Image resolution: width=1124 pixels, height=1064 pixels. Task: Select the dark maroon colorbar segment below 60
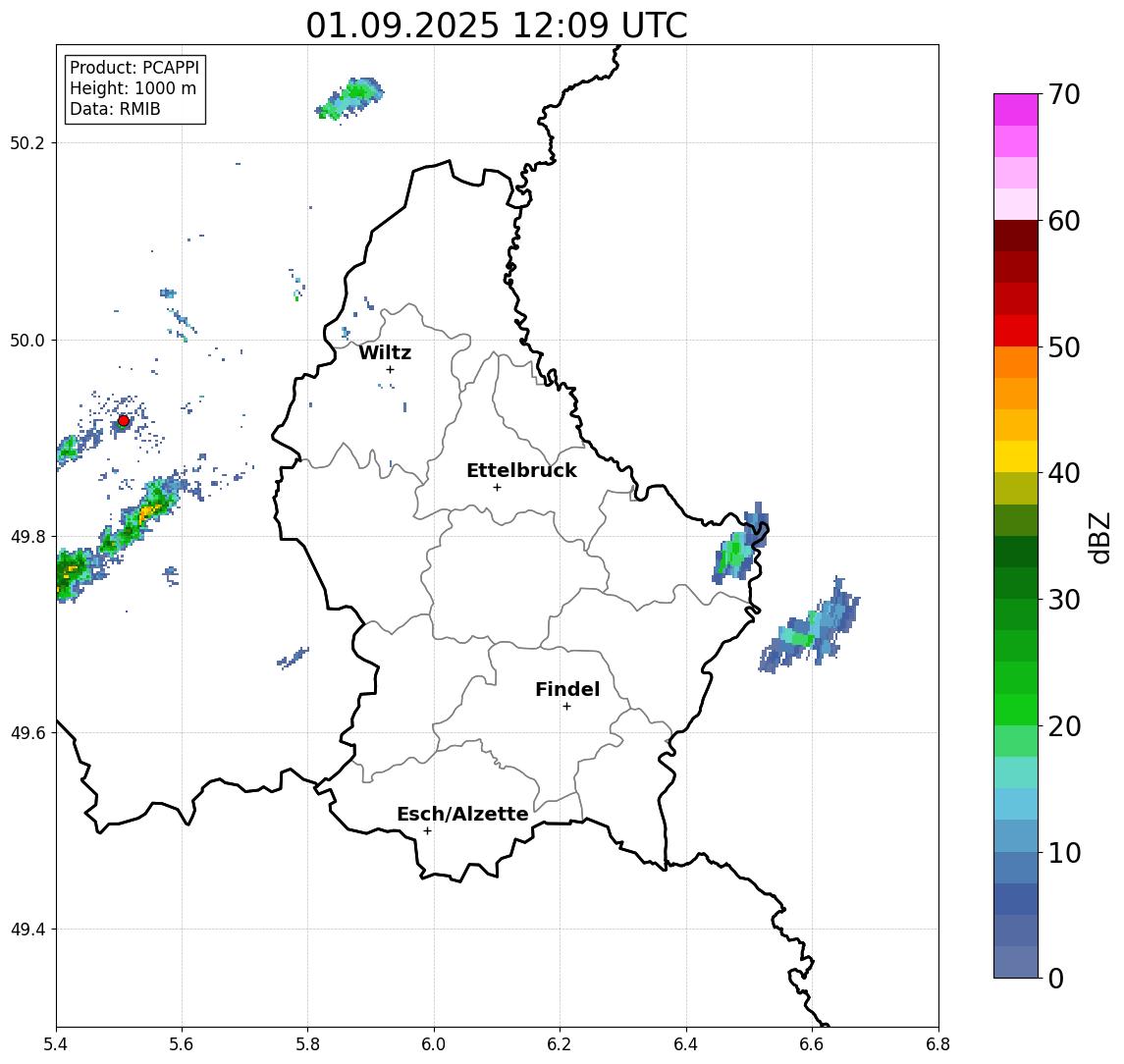point(1016,236)
